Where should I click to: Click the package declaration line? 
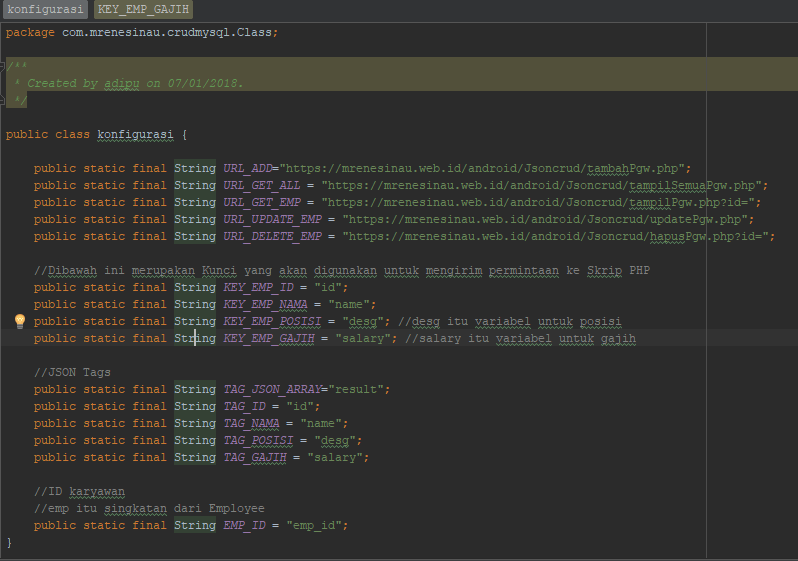pos(142,32)
